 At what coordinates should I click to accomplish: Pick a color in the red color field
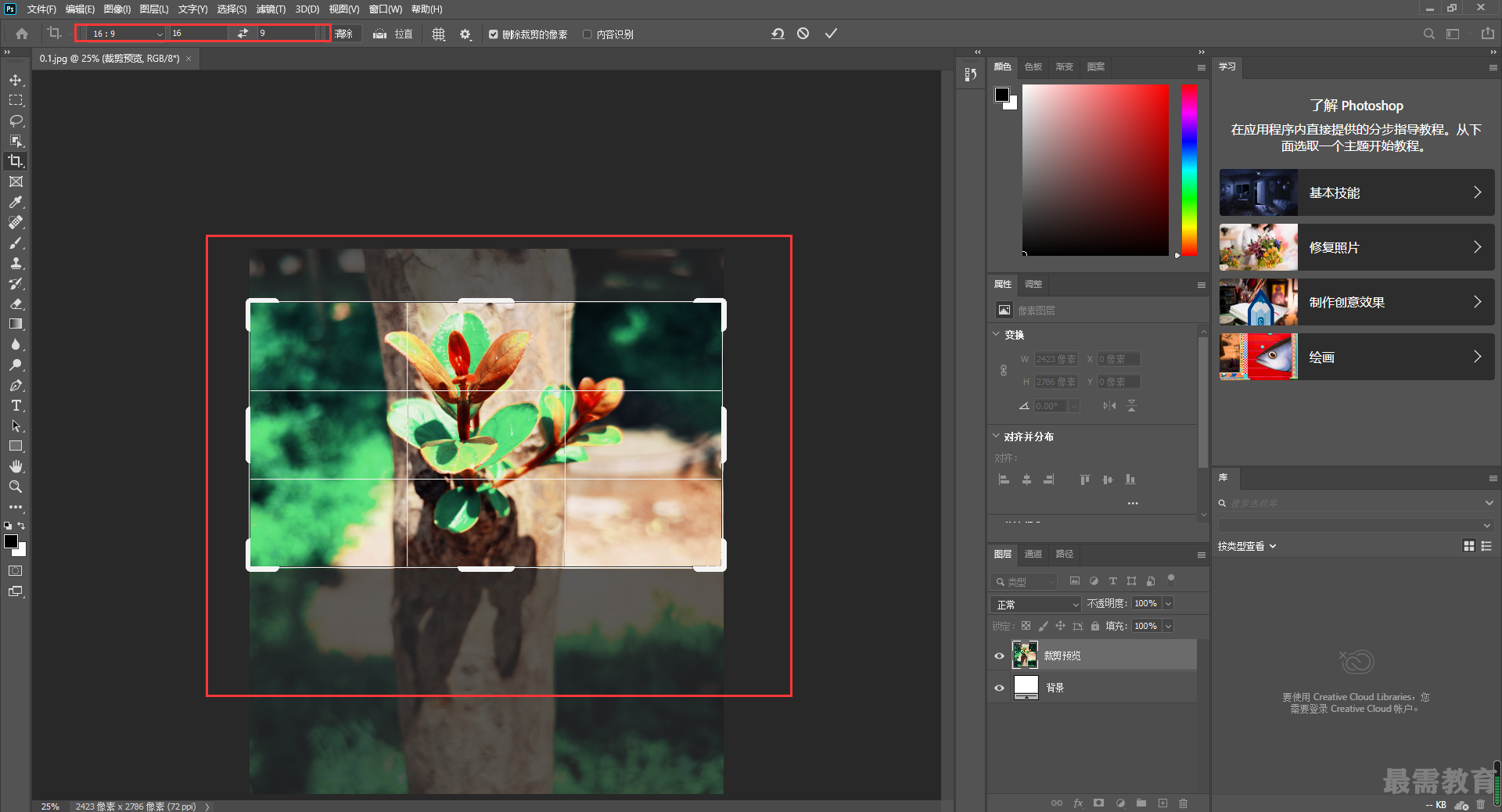click(1095, 170)
